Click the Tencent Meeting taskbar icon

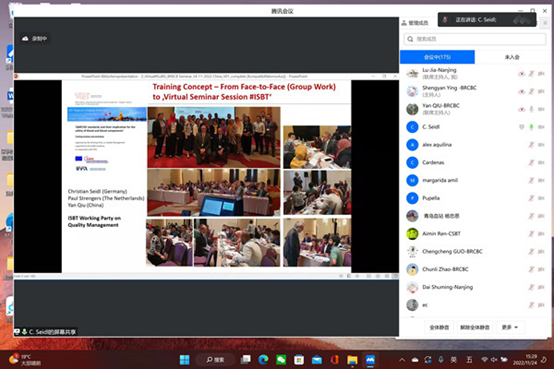(370, 360)
